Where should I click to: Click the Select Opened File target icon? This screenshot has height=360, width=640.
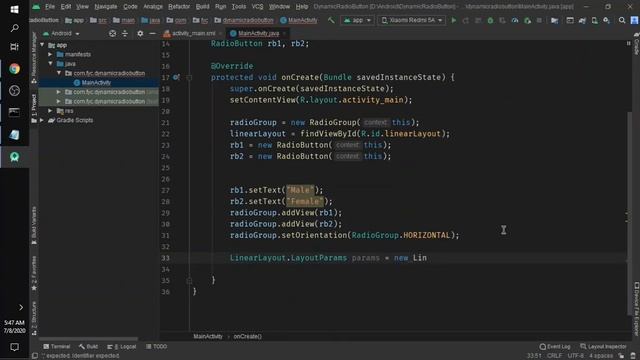coord(112,33)
